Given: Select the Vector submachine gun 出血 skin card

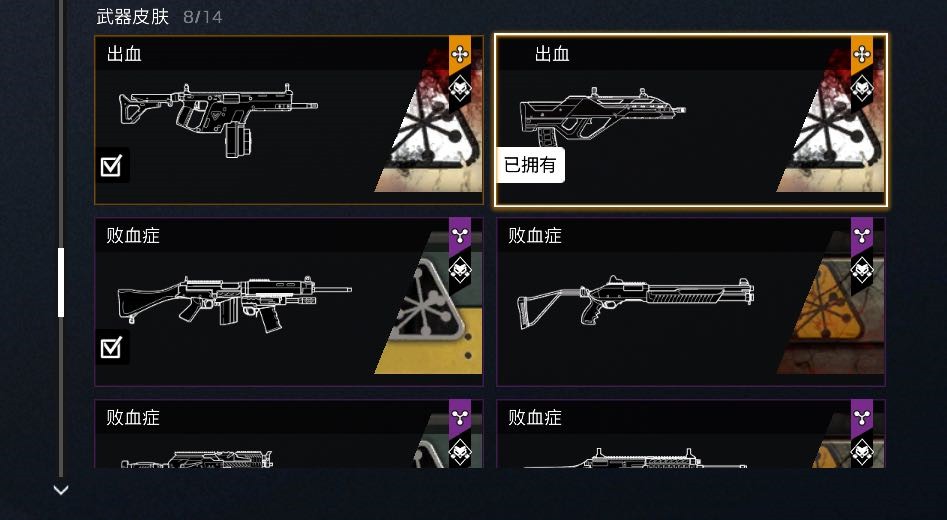Looking at the screenshot, I should 289,120.
